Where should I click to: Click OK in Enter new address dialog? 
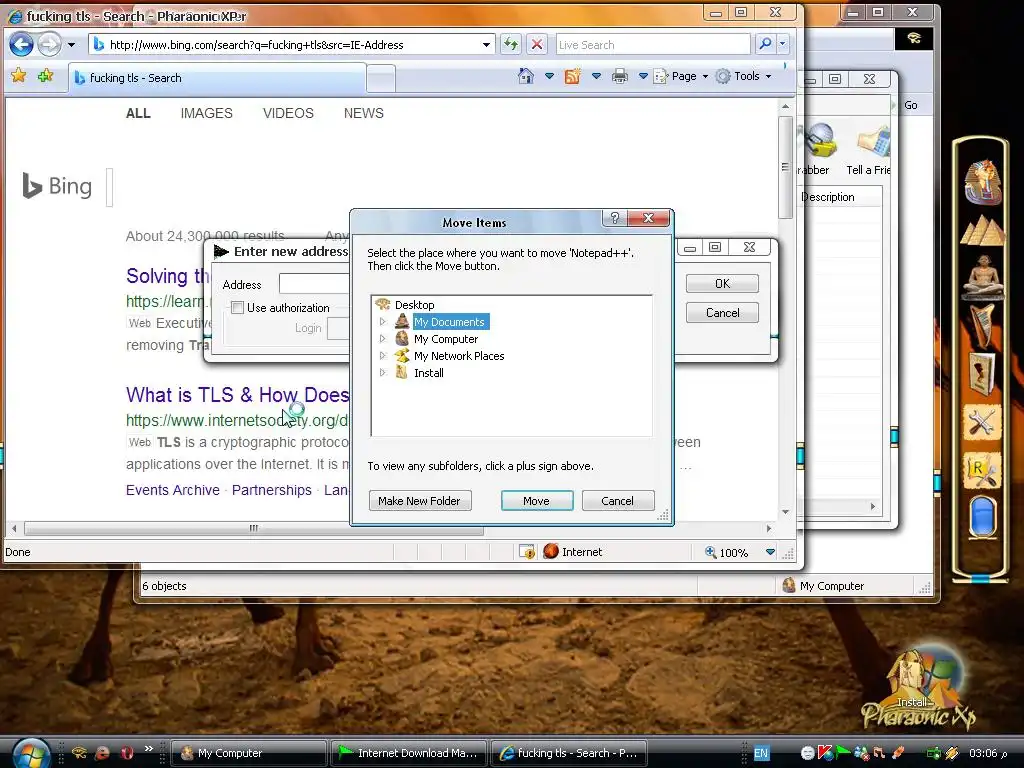[x=722, y=283]
